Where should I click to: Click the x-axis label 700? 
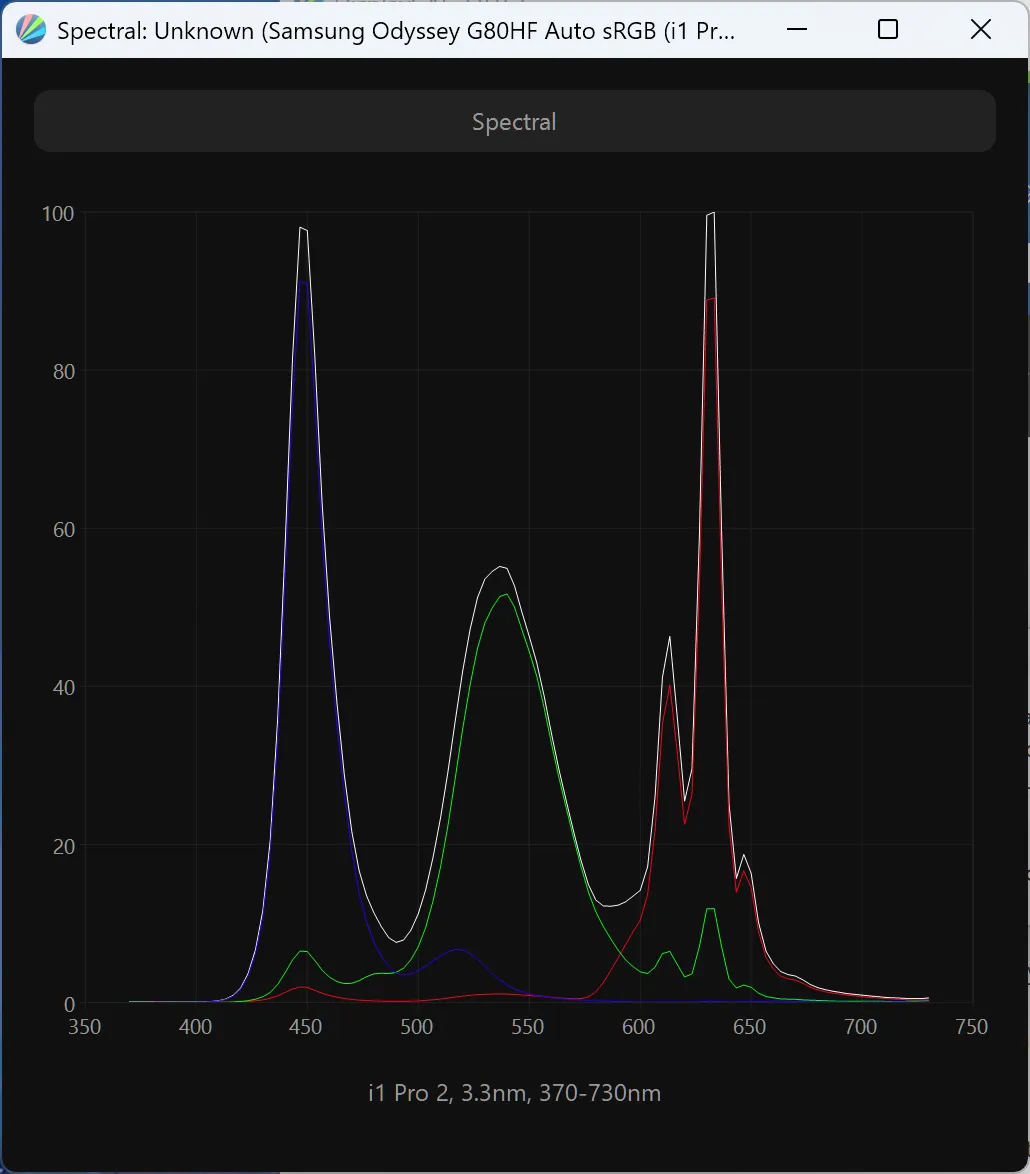click(x=860, y=1027)
